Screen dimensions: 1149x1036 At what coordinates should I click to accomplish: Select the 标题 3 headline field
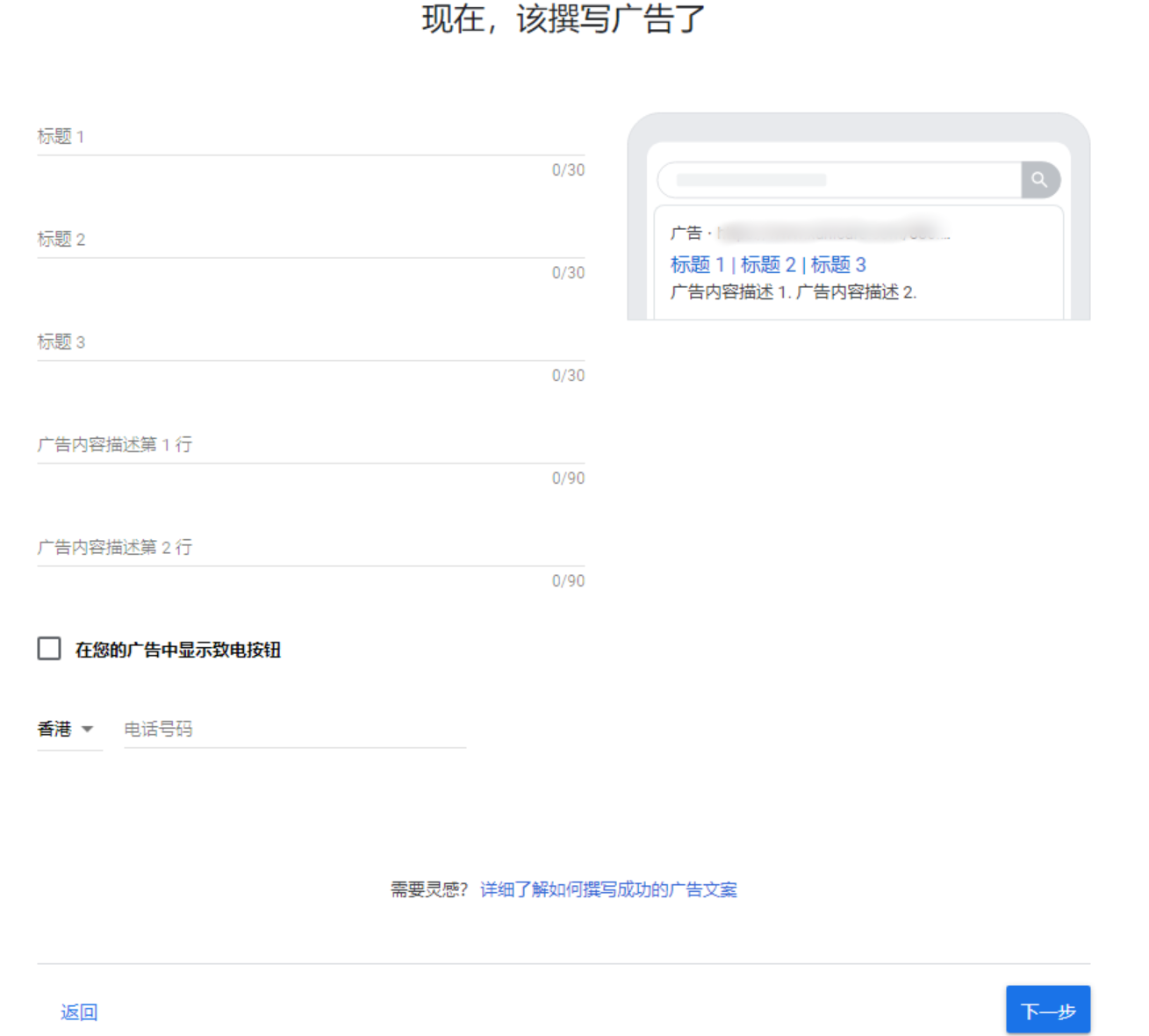click(307, 353)
